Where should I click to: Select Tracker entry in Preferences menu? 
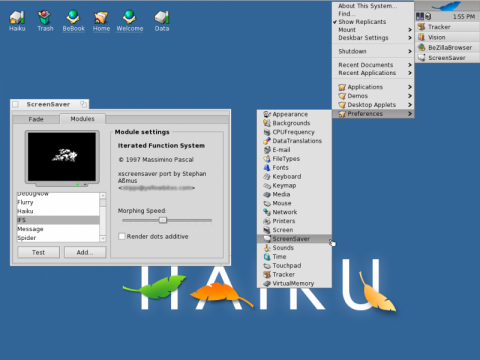pos(294,274)
